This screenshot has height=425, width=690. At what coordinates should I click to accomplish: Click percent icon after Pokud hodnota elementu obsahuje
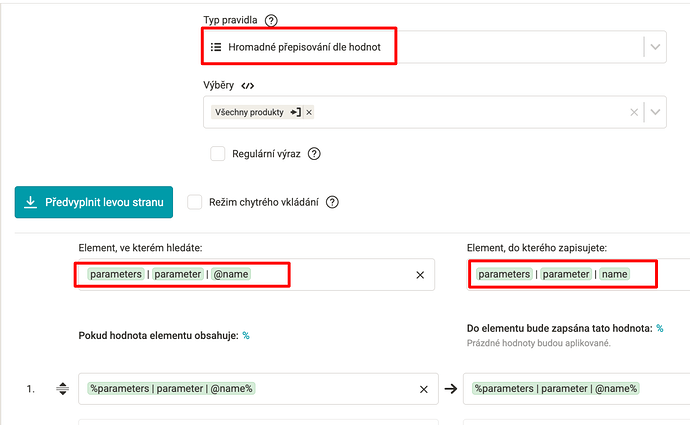click(246, 336)
